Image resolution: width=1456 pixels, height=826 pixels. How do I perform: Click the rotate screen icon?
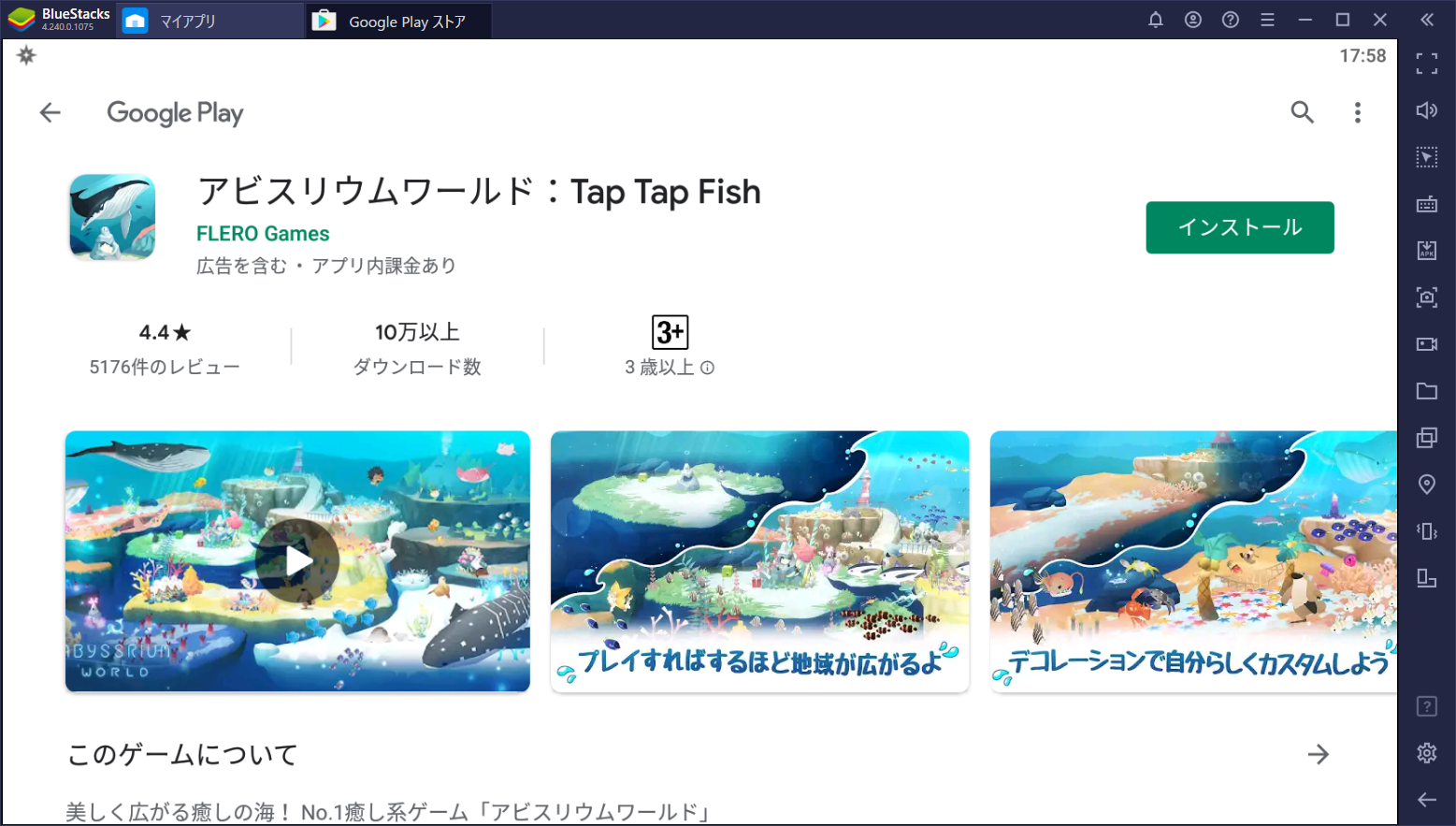[1427, 578]
